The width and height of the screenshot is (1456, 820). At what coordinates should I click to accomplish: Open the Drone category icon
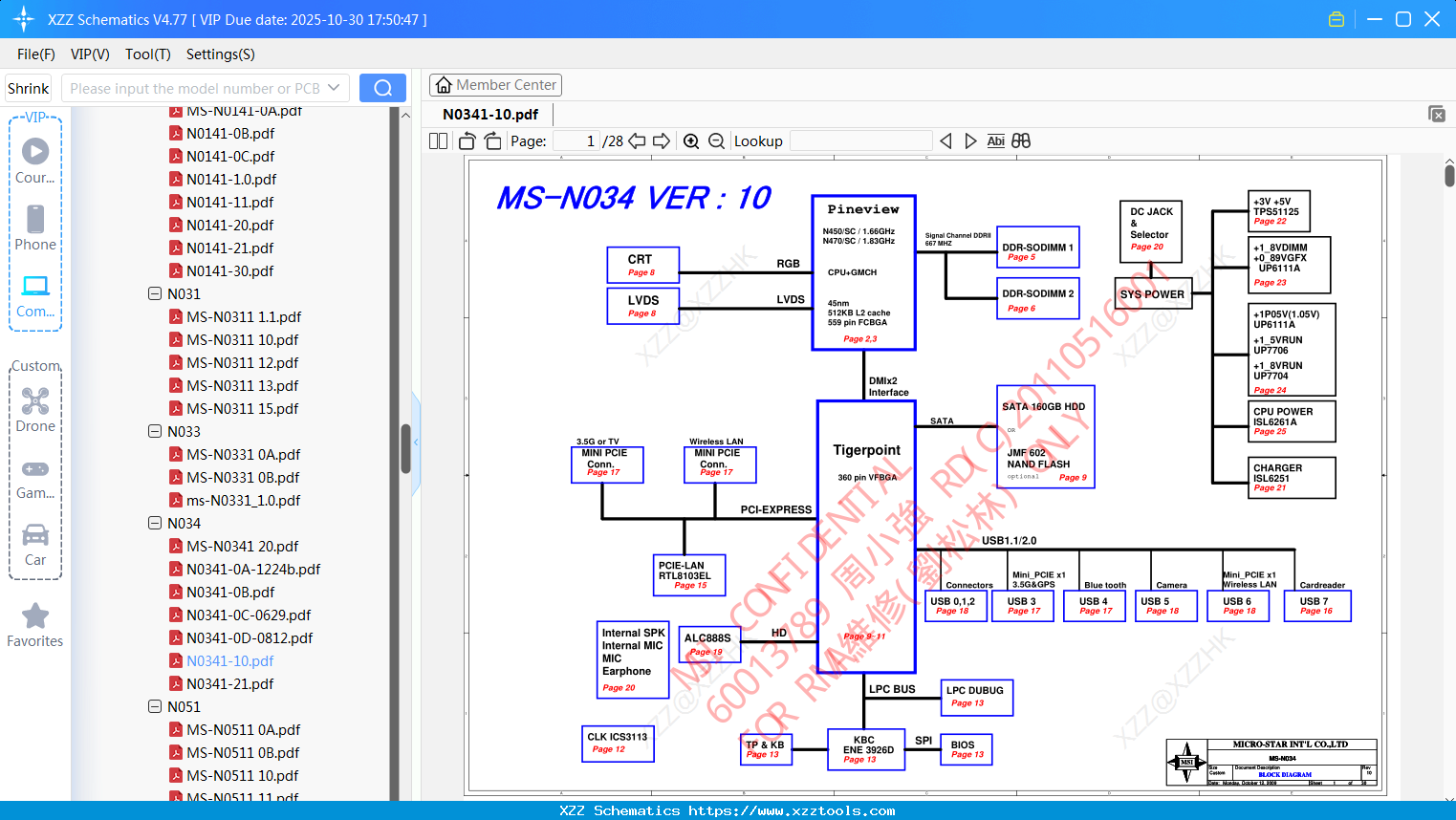35,400
